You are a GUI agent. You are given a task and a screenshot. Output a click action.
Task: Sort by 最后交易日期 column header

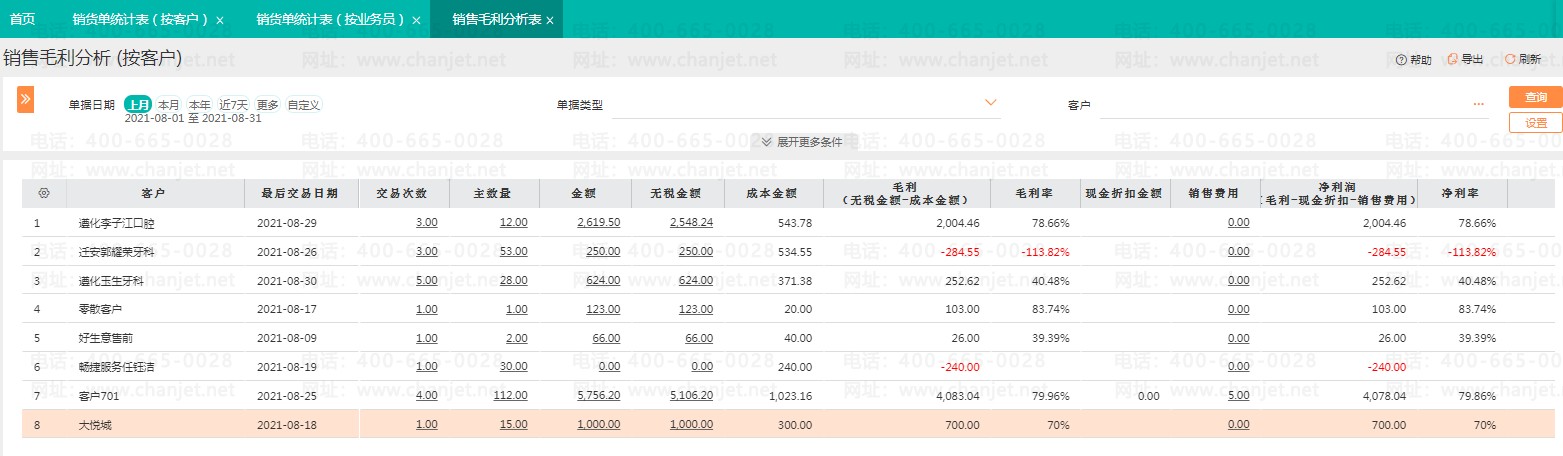coord(301,192)
